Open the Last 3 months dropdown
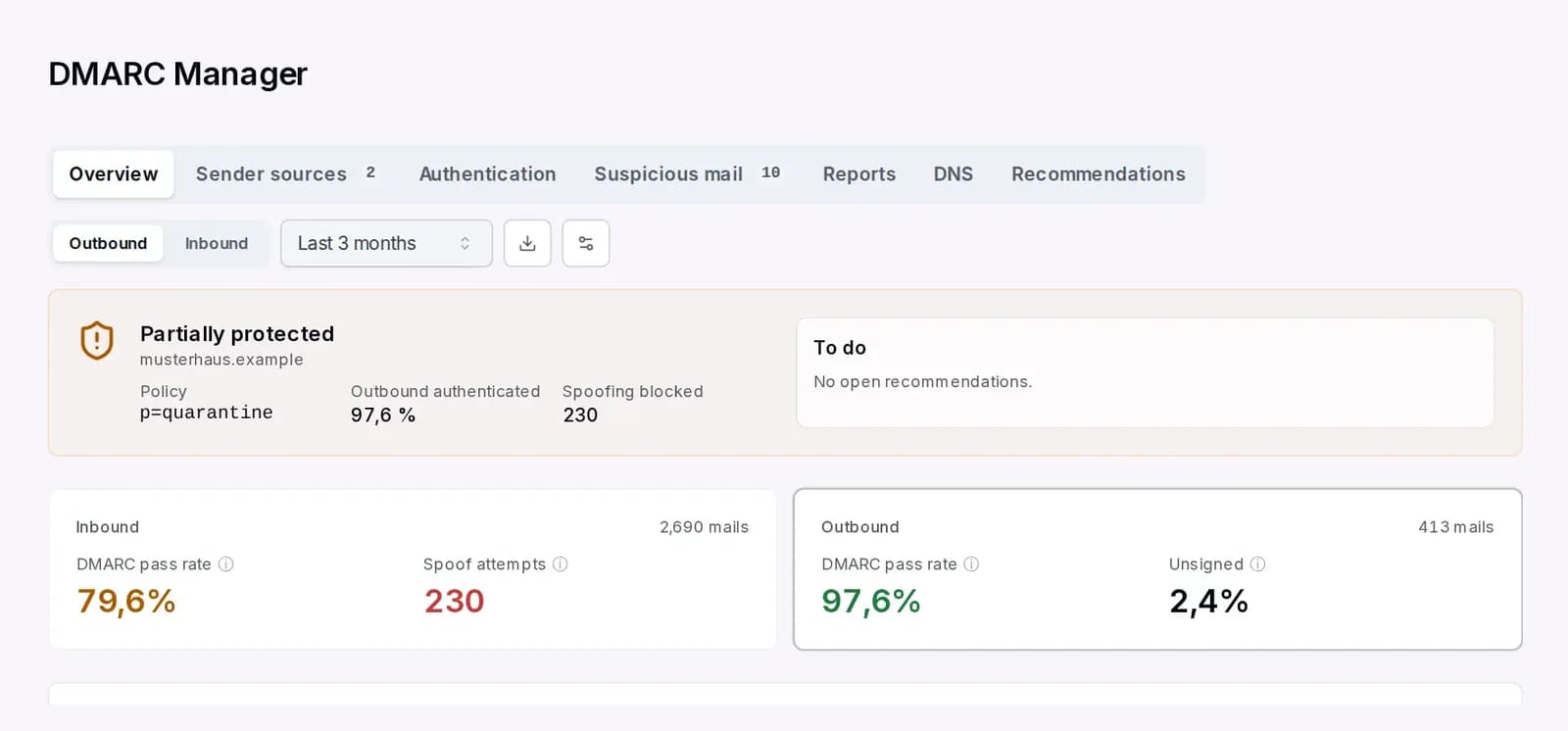The width and height of the screenshot is (1568, 731). (x=386, y=243)
